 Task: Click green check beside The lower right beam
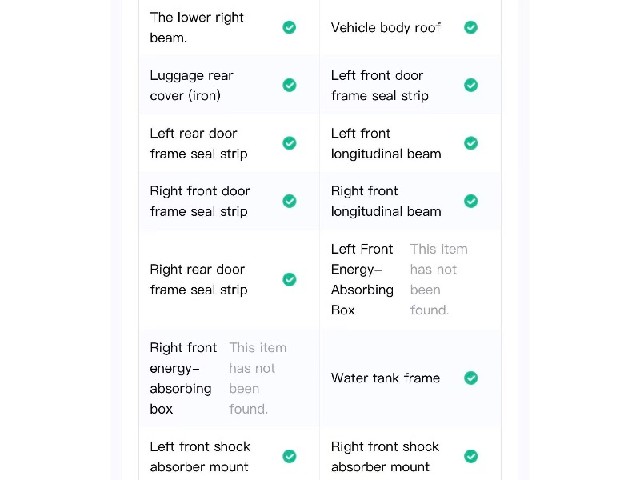point(289,27)
